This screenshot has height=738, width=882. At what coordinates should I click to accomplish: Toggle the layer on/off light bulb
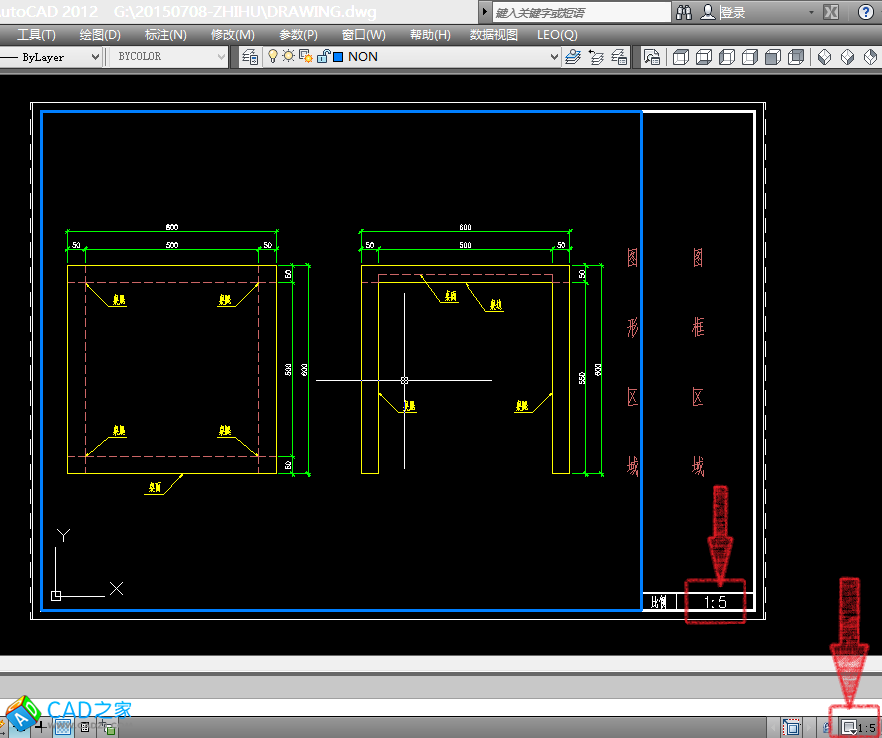tap(272, 57)
